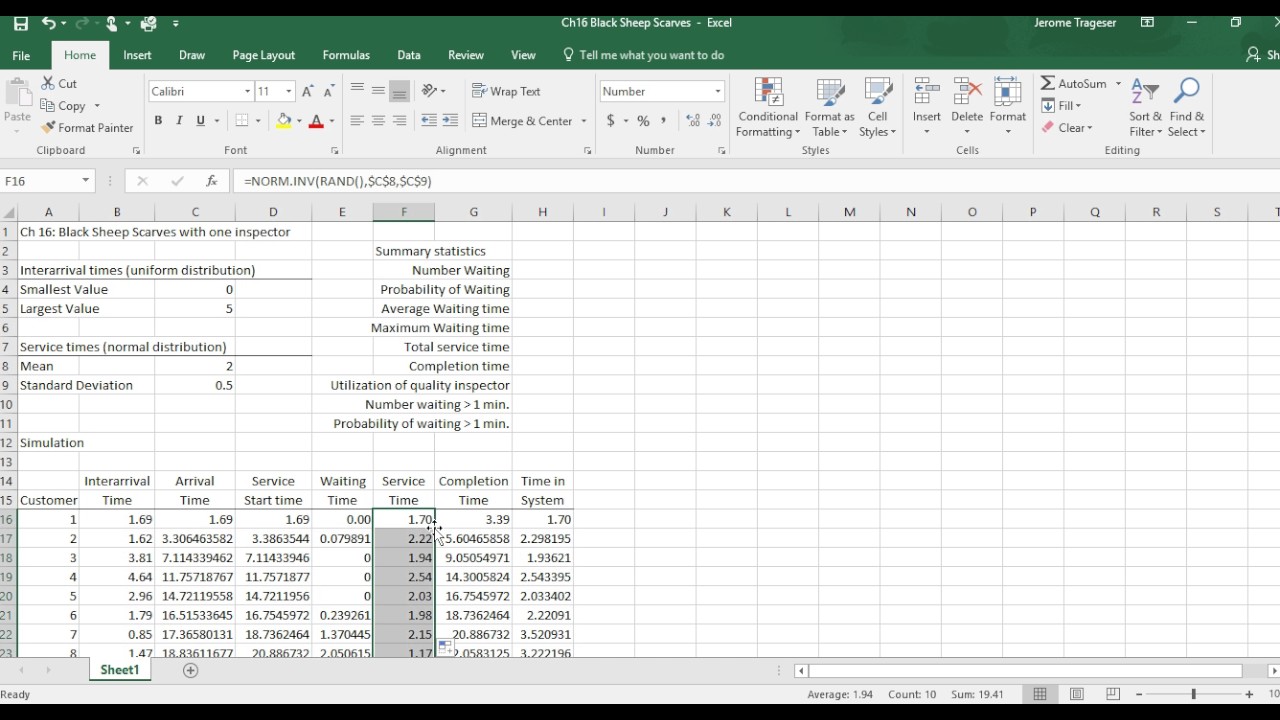This screenshot has height=720, width=1280.
Task: Click the Sheet1 worksheet tab
Action: click(x=119, y=670)
